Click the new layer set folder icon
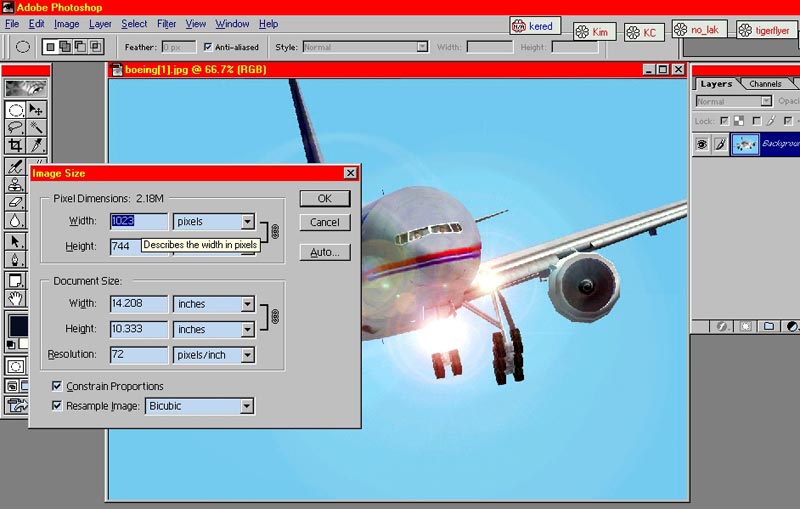 pos(769,326)
